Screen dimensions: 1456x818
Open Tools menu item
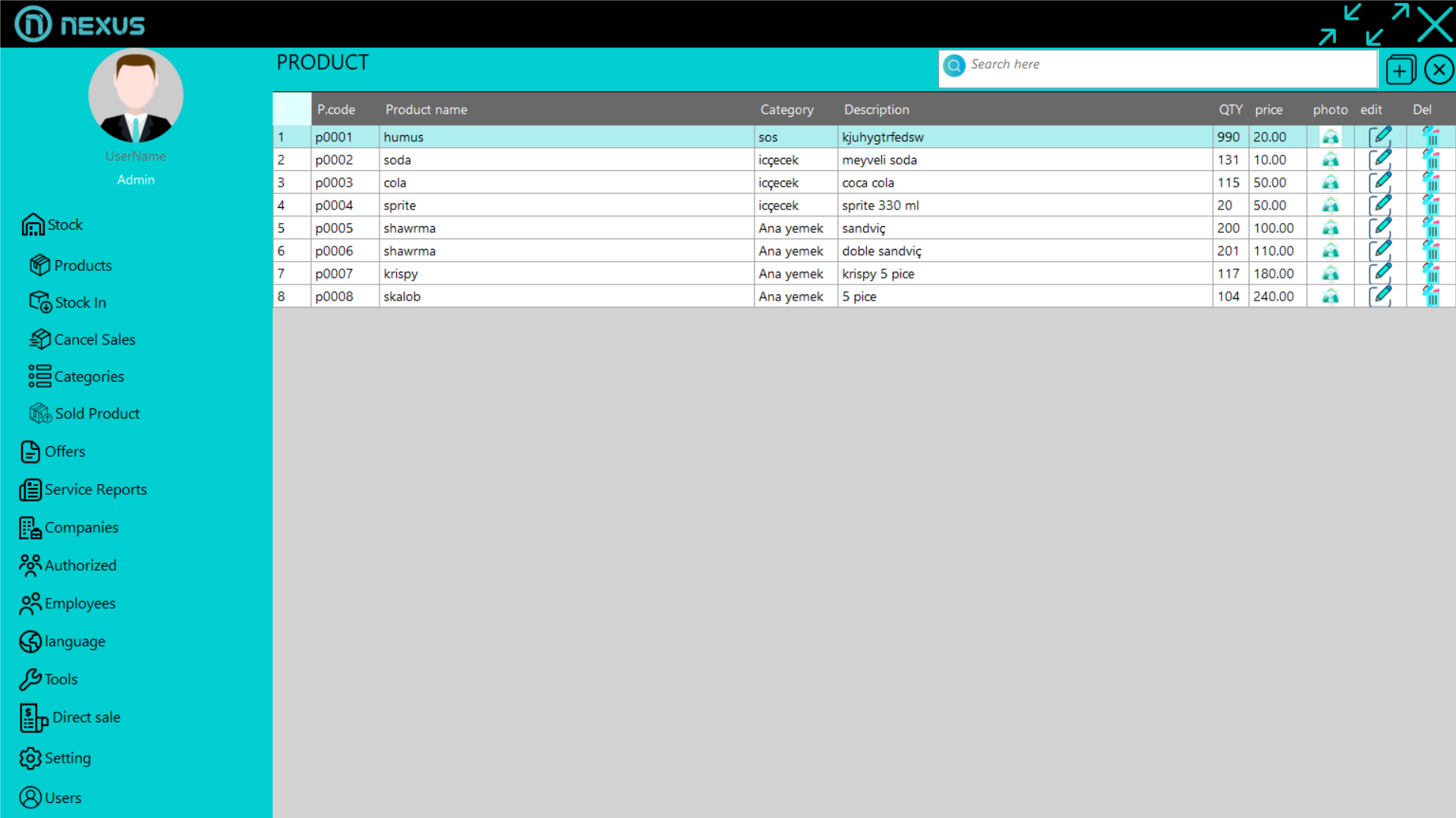coord(49,679)
